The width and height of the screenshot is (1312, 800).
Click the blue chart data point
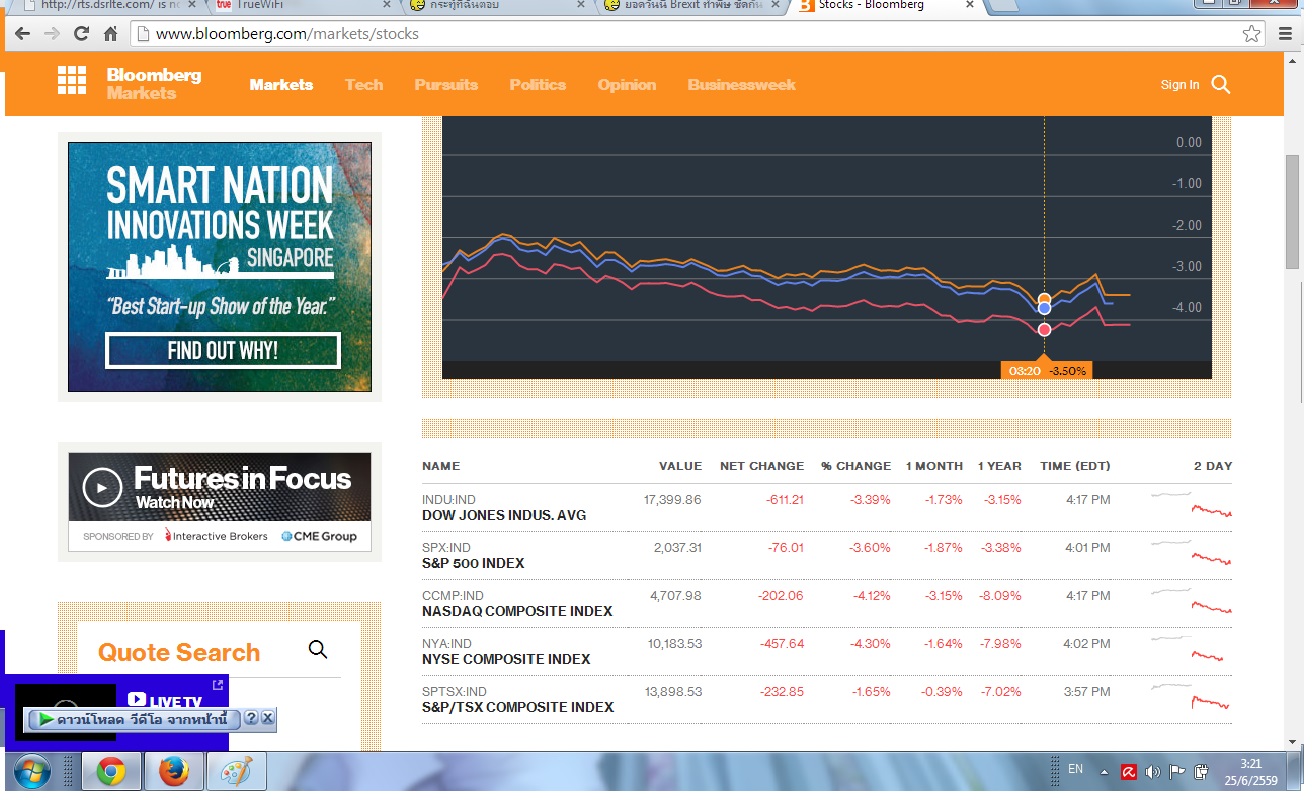pyautogui.click(x=1044, y=308)
